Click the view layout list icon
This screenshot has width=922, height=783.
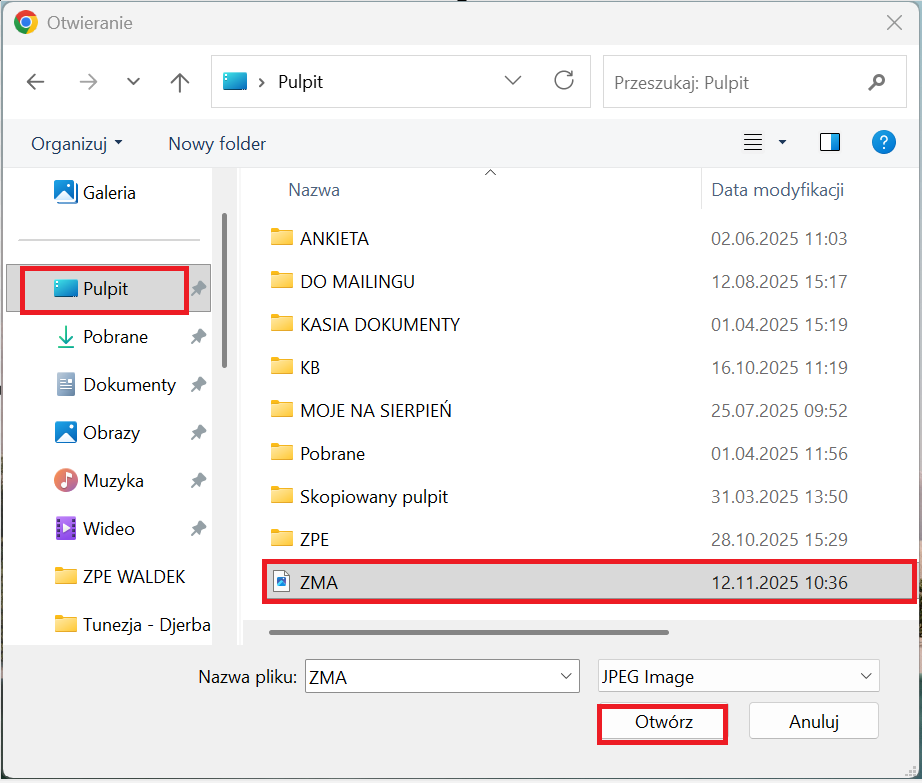point(753,143)
